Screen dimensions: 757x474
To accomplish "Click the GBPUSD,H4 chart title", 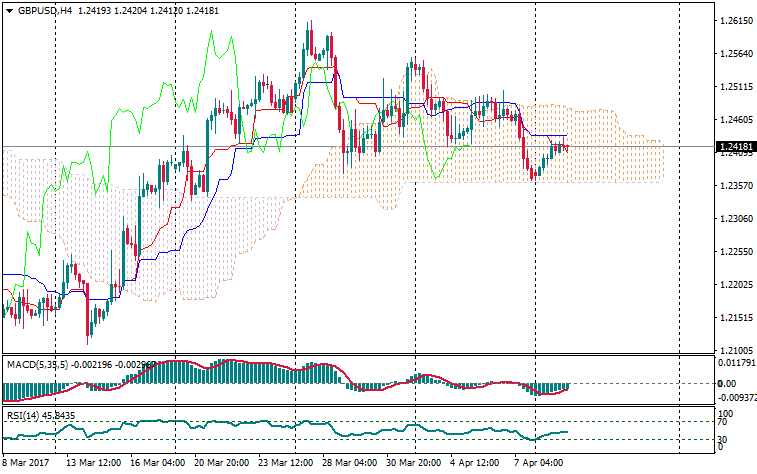I will (45, 10).
